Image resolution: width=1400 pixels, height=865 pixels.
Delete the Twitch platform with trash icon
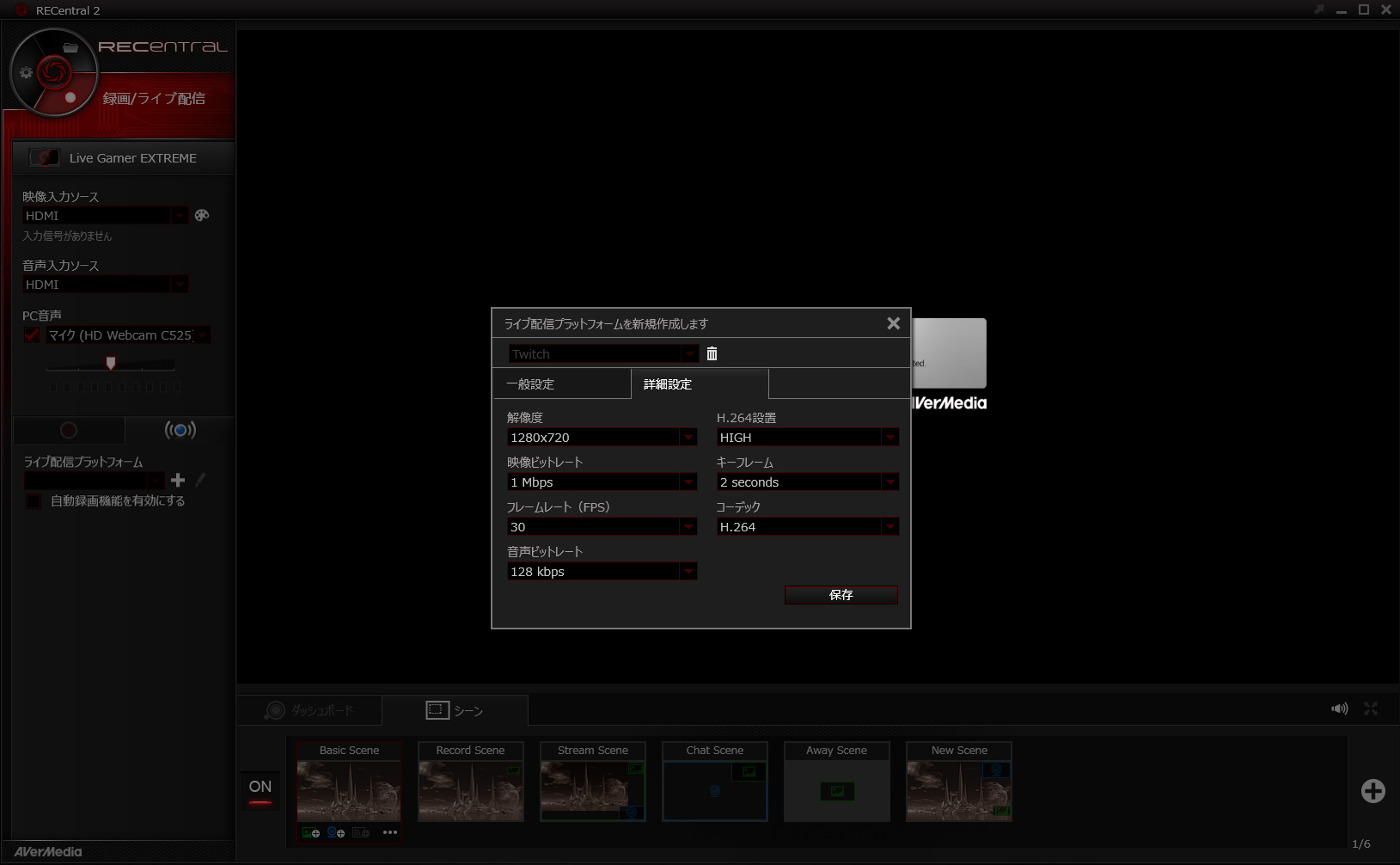click(x=712, y=353)
